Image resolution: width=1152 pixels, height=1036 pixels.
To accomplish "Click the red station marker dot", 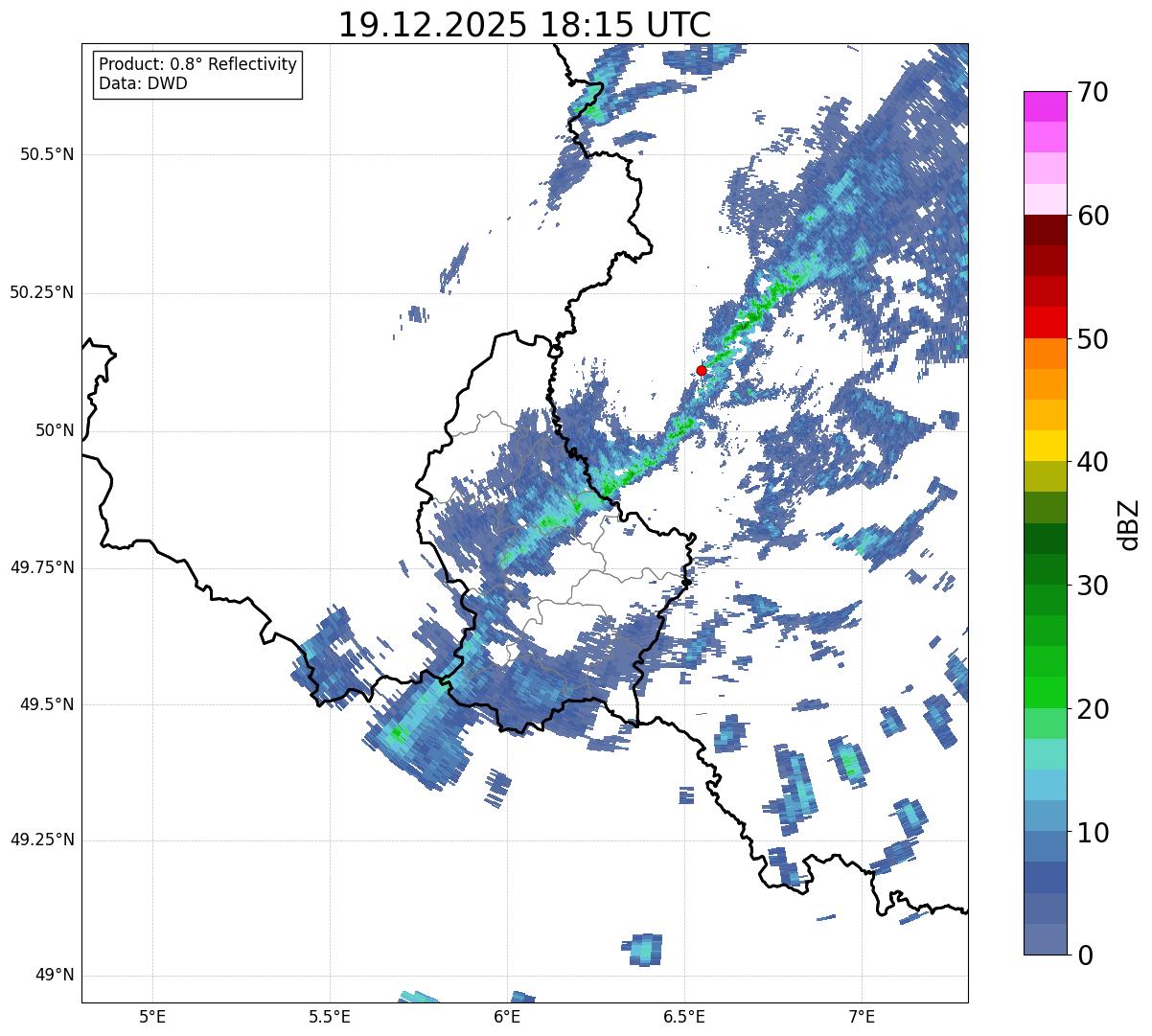I will click(x=702, y=370).
